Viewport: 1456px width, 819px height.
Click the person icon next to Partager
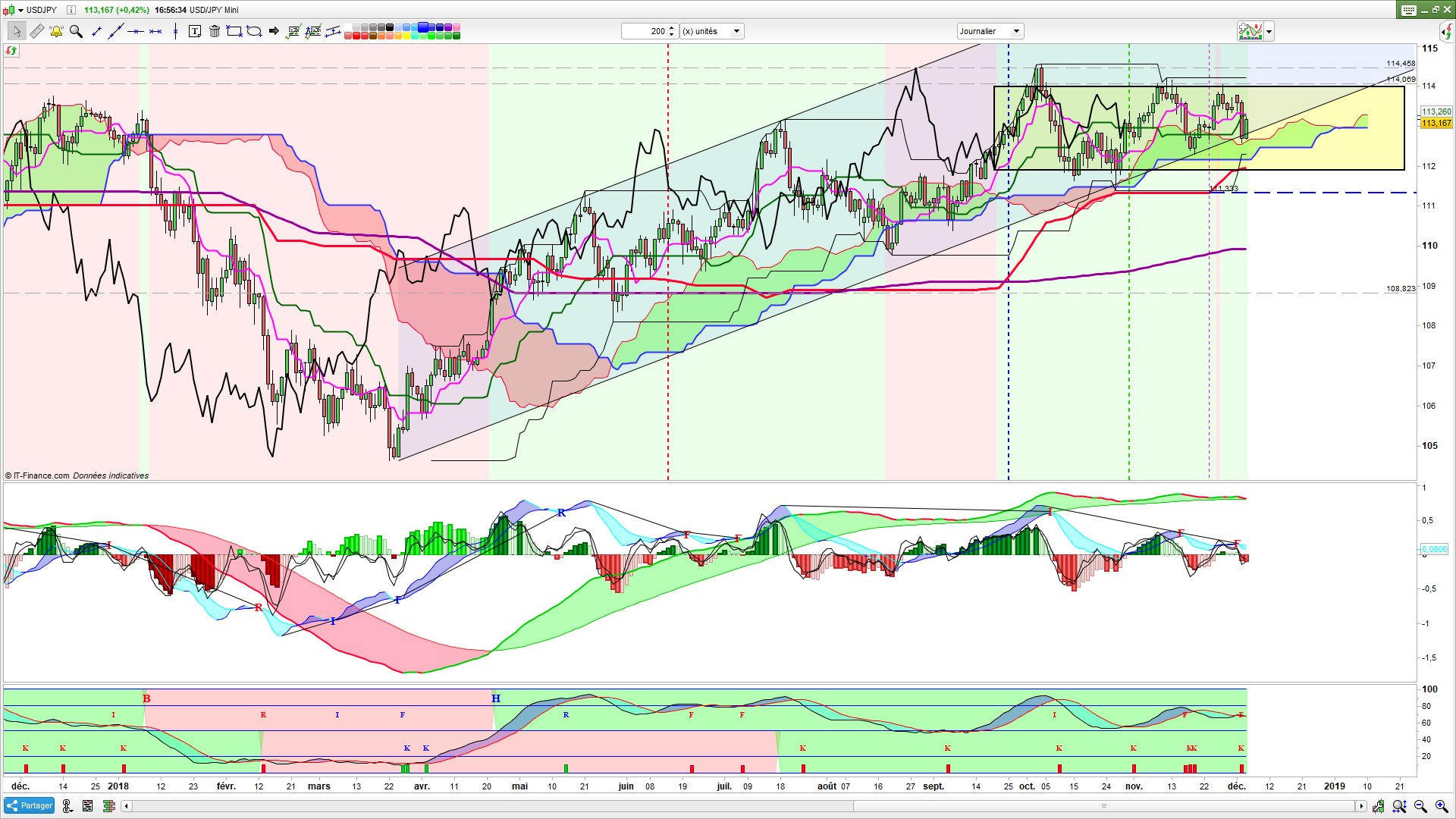click(67, 806)
